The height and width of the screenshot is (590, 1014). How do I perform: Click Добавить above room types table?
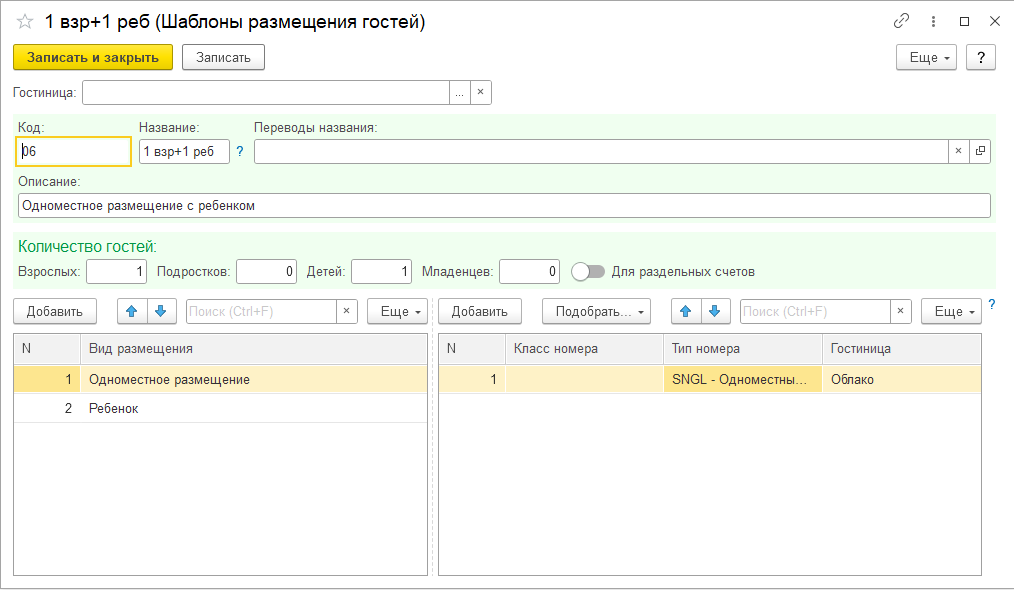479,311
